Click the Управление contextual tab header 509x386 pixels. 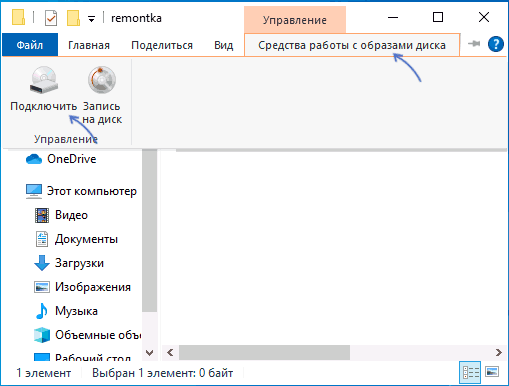coord(295,20)
